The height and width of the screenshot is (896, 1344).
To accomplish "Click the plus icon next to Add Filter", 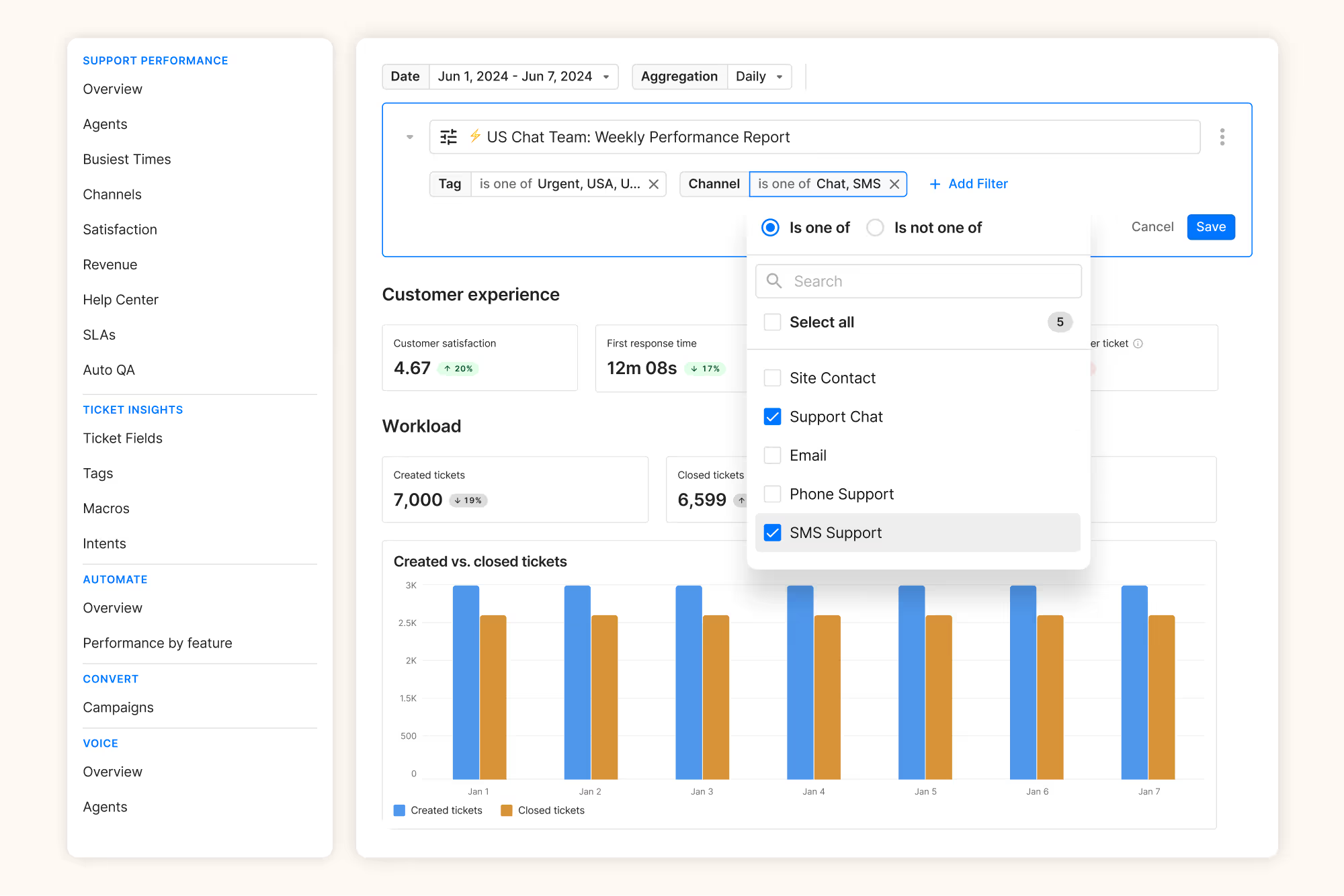I will click(x=935, y=183).
